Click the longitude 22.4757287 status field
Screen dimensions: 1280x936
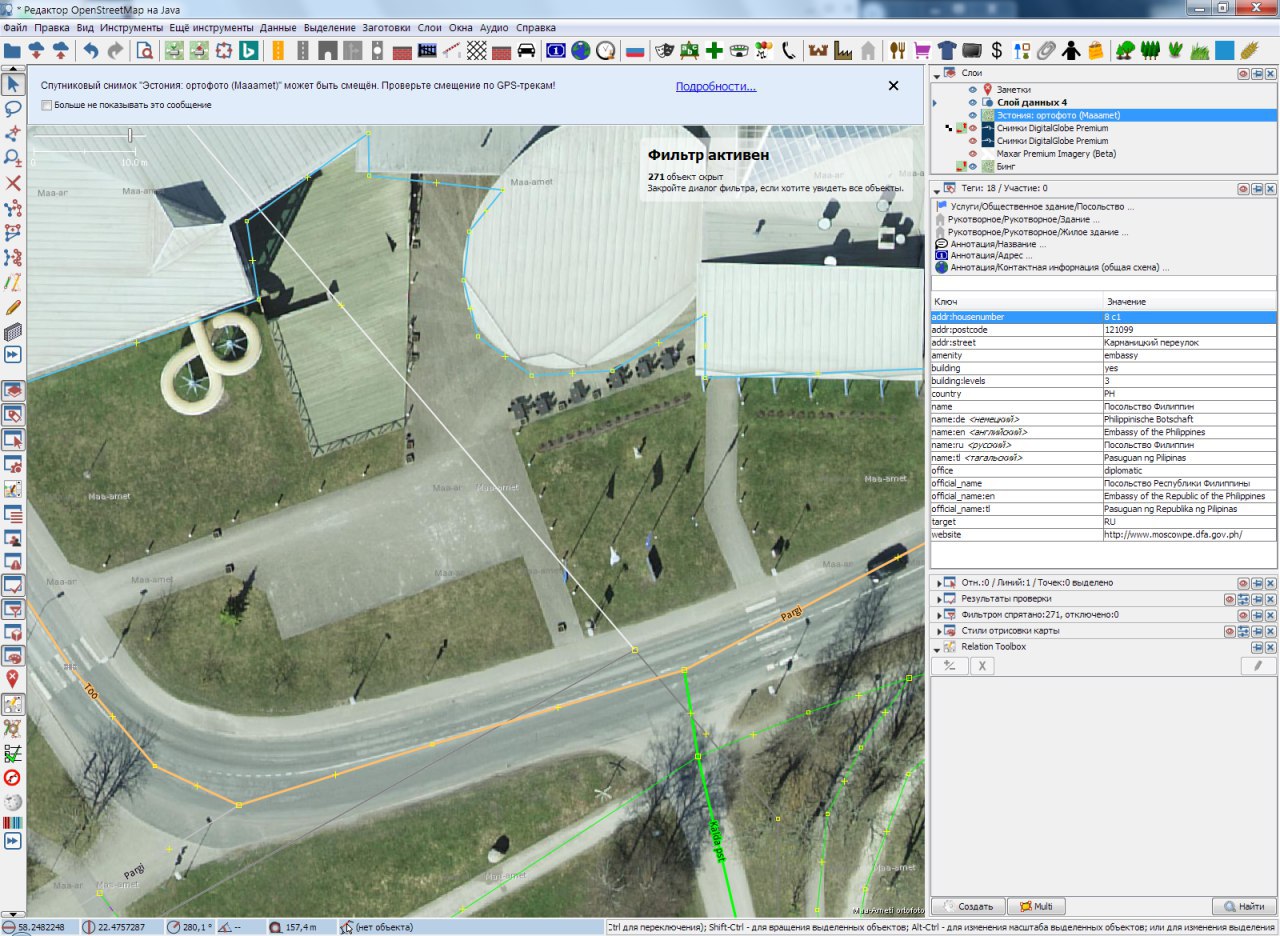(x=120, y=927)
